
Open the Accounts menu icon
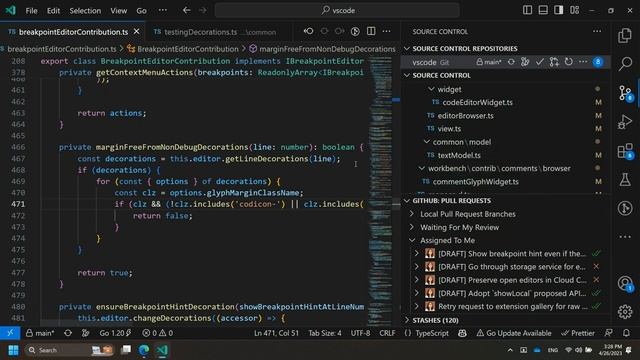625,283
